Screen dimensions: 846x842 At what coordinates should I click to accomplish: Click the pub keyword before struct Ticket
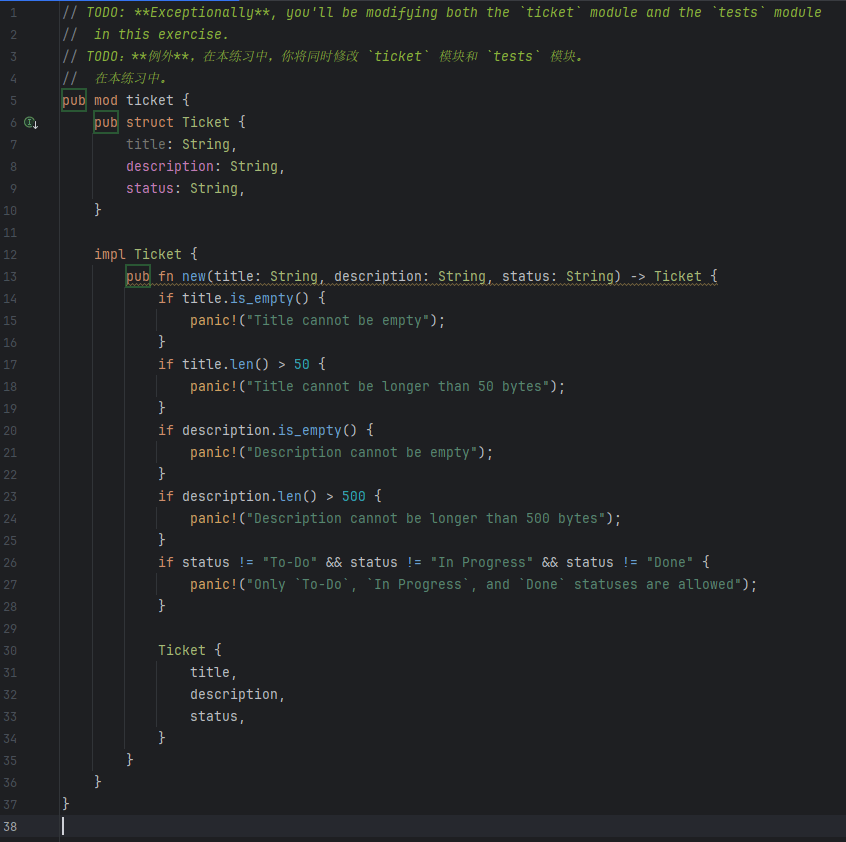106,122
